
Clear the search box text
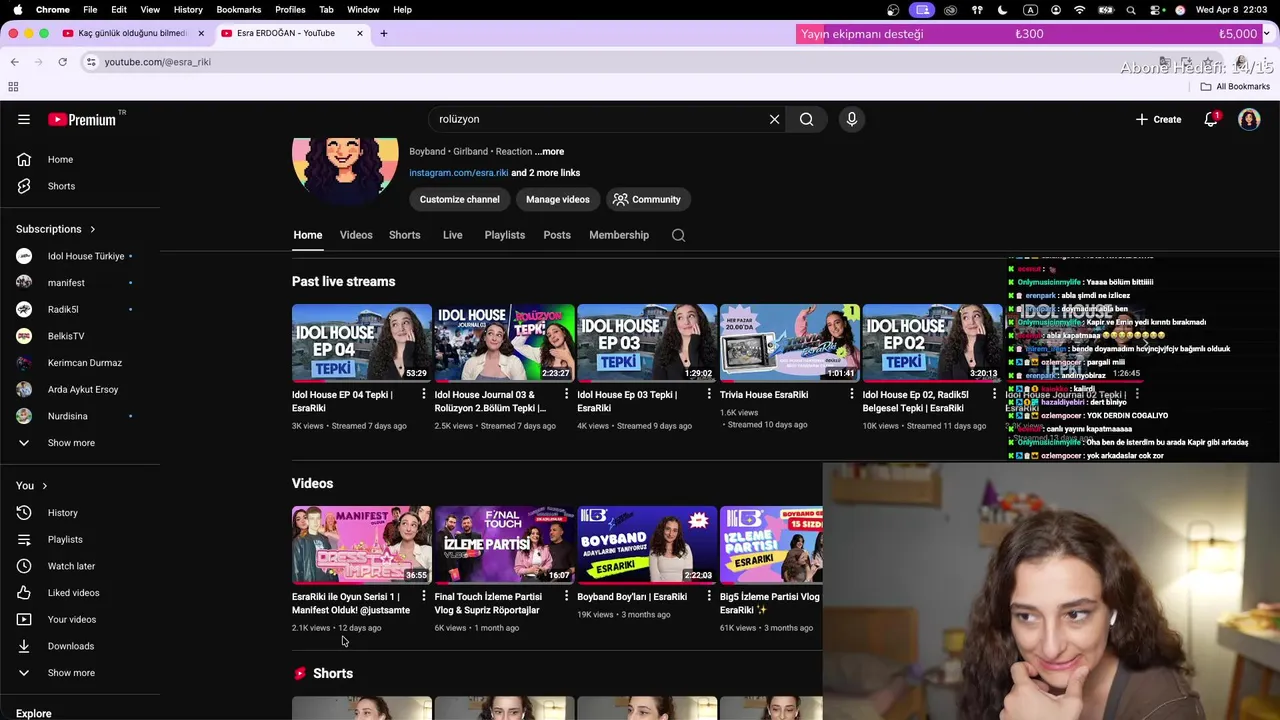[x=774, y=119]
